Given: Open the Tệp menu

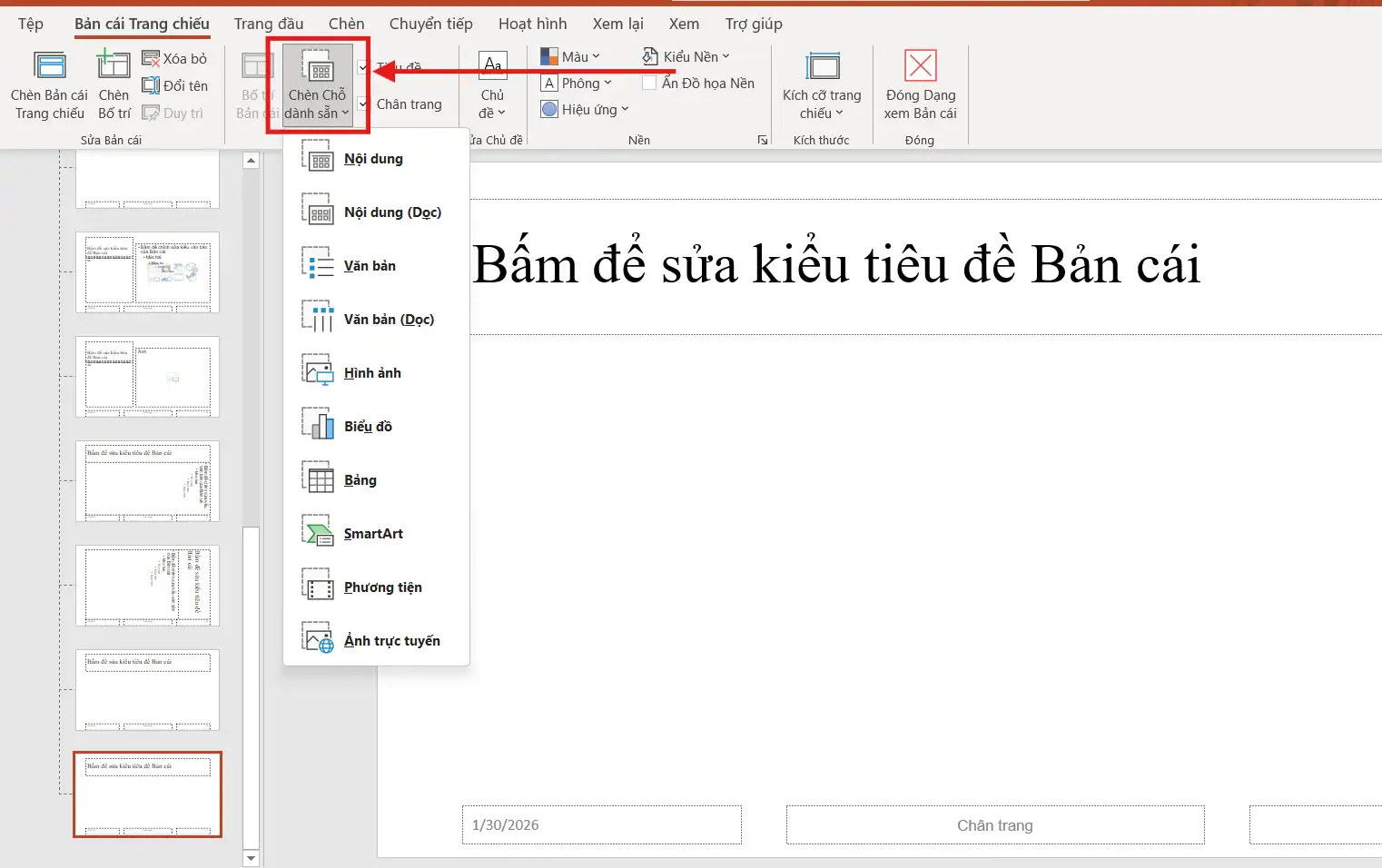Looking at the screenshot, I should pyautogui.click(x=30, y=24).
